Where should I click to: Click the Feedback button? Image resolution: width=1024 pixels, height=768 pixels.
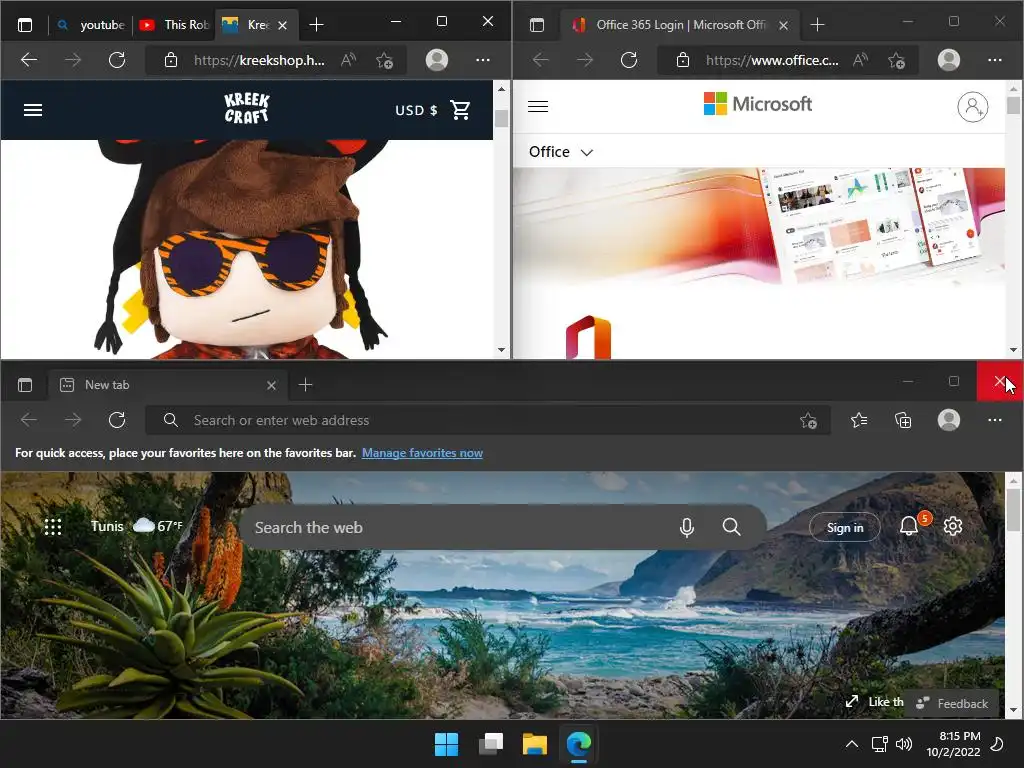[x=954, y=703]
